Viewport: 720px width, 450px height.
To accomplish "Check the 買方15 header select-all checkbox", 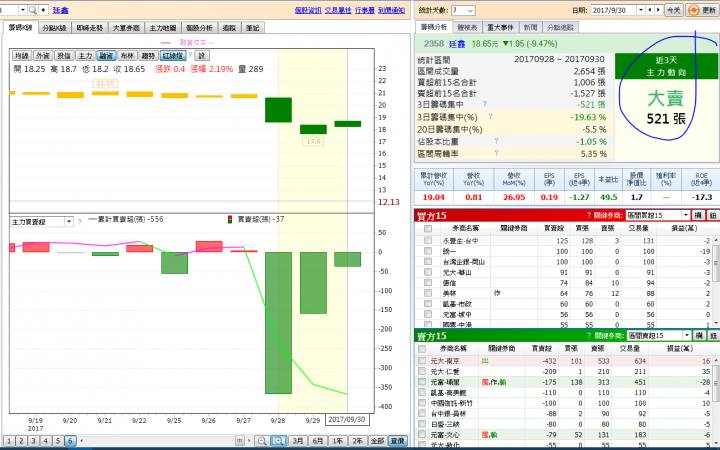I will coord(428,228).
